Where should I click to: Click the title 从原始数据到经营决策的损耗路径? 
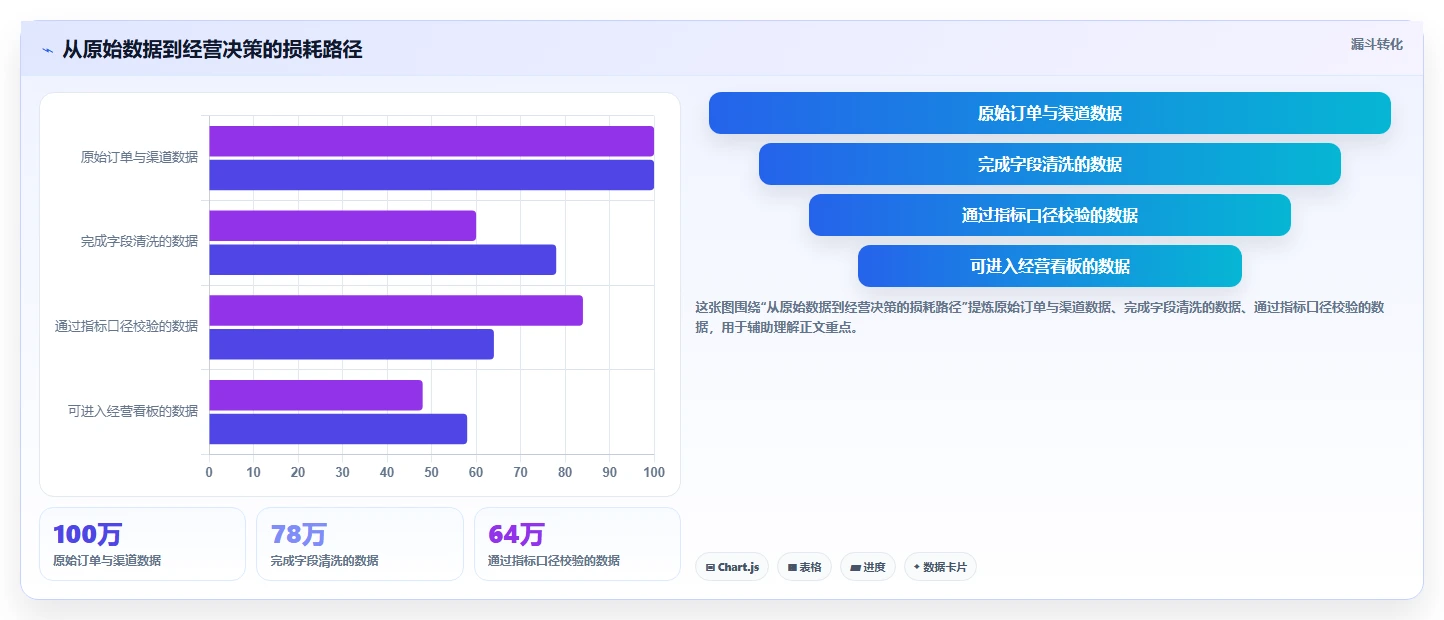click(x=212, y=50)
